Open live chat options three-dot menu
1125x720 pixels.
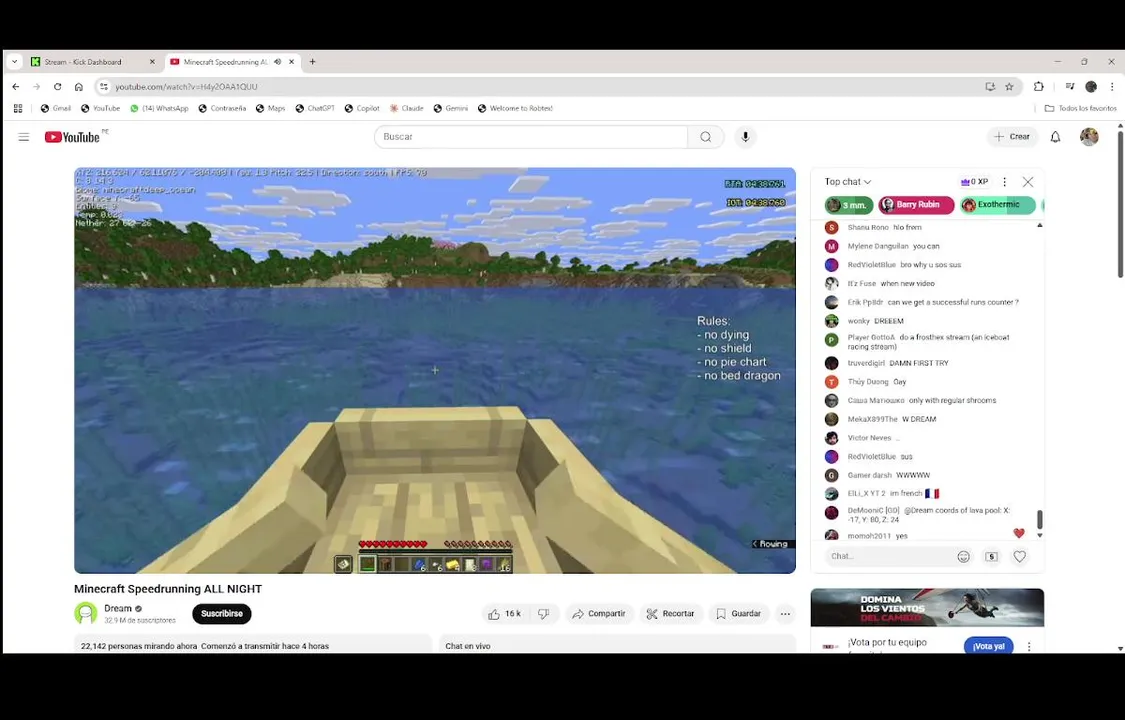point(1004,182)
